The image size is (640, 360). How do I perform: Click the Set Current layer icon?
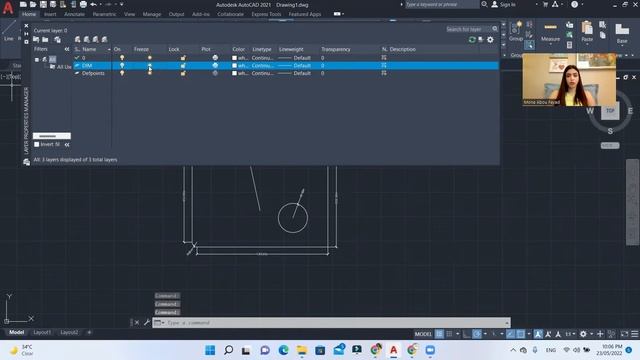pos(104,39)
